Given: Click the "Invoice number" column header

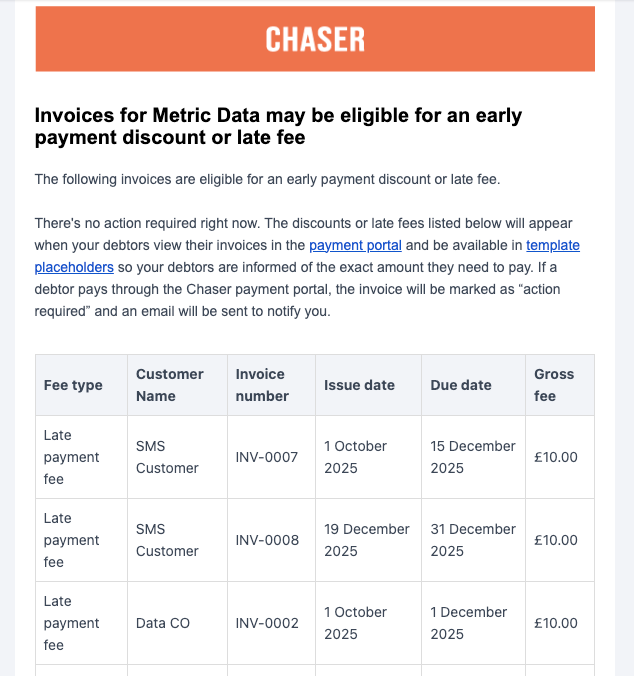Looking at the screenshot, I should click(262, 385).
